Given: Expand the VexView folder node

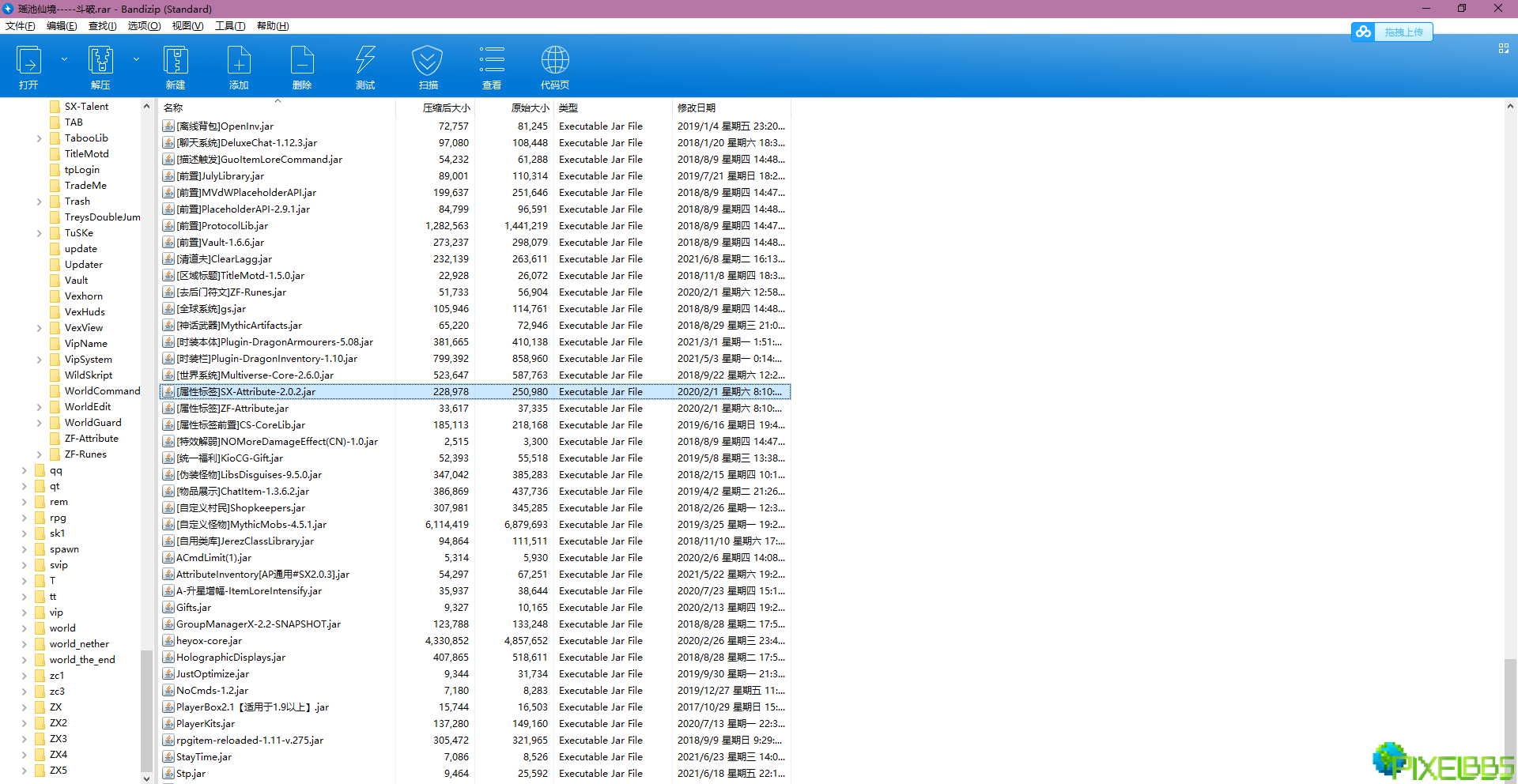Looking at the screenshot, I should [40, 328].
